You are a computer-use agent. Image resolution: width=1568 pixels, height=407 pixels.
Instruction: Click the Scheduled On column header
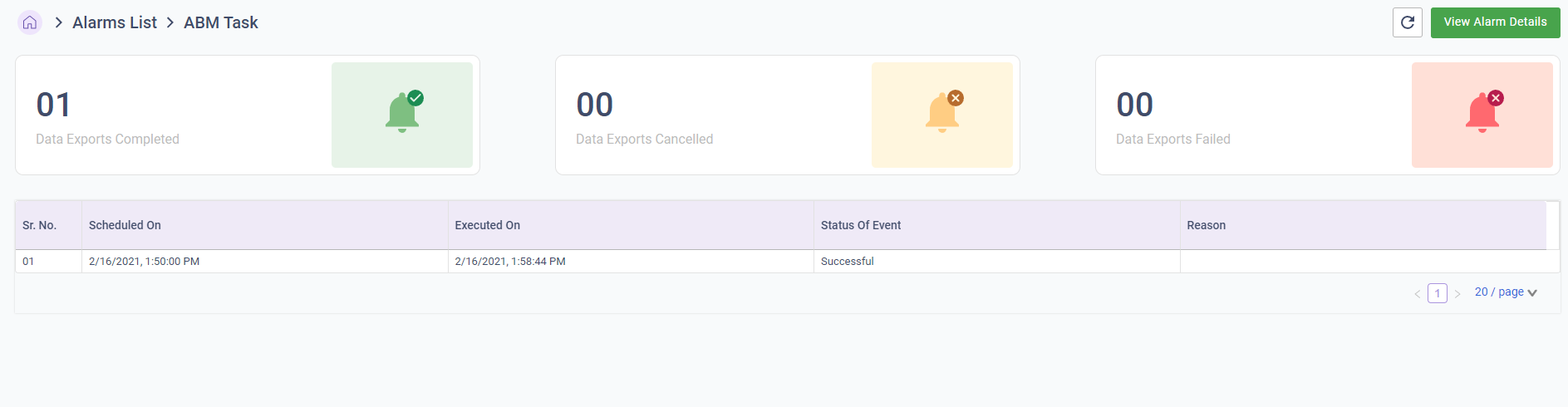(x=125, y=225)
